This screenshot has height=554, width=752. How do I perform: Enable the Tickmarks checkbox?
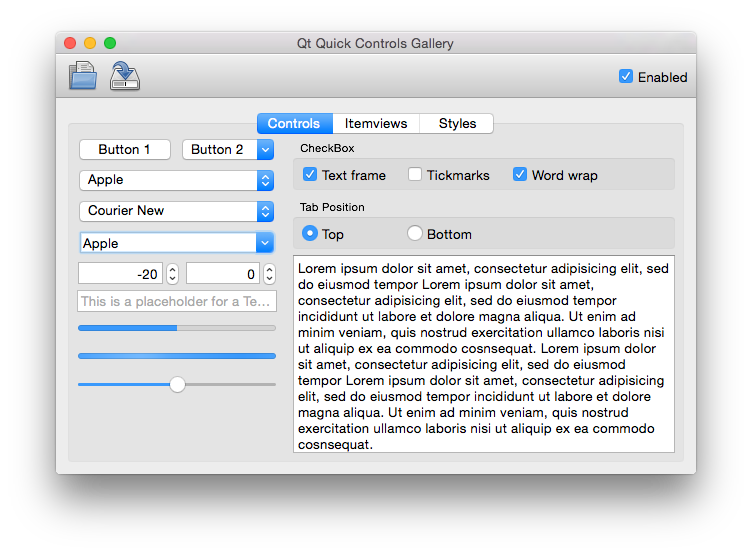tap(415, 175)
